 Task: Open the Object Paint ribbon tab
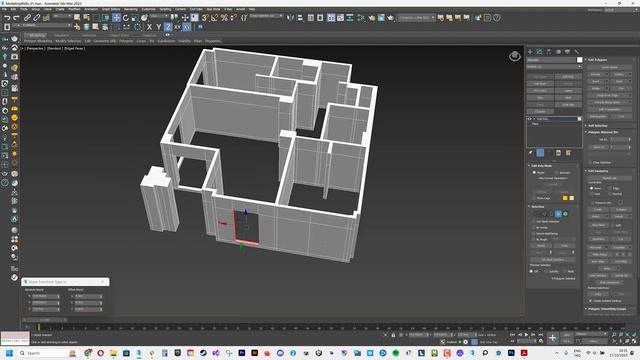tap(120, 36)
